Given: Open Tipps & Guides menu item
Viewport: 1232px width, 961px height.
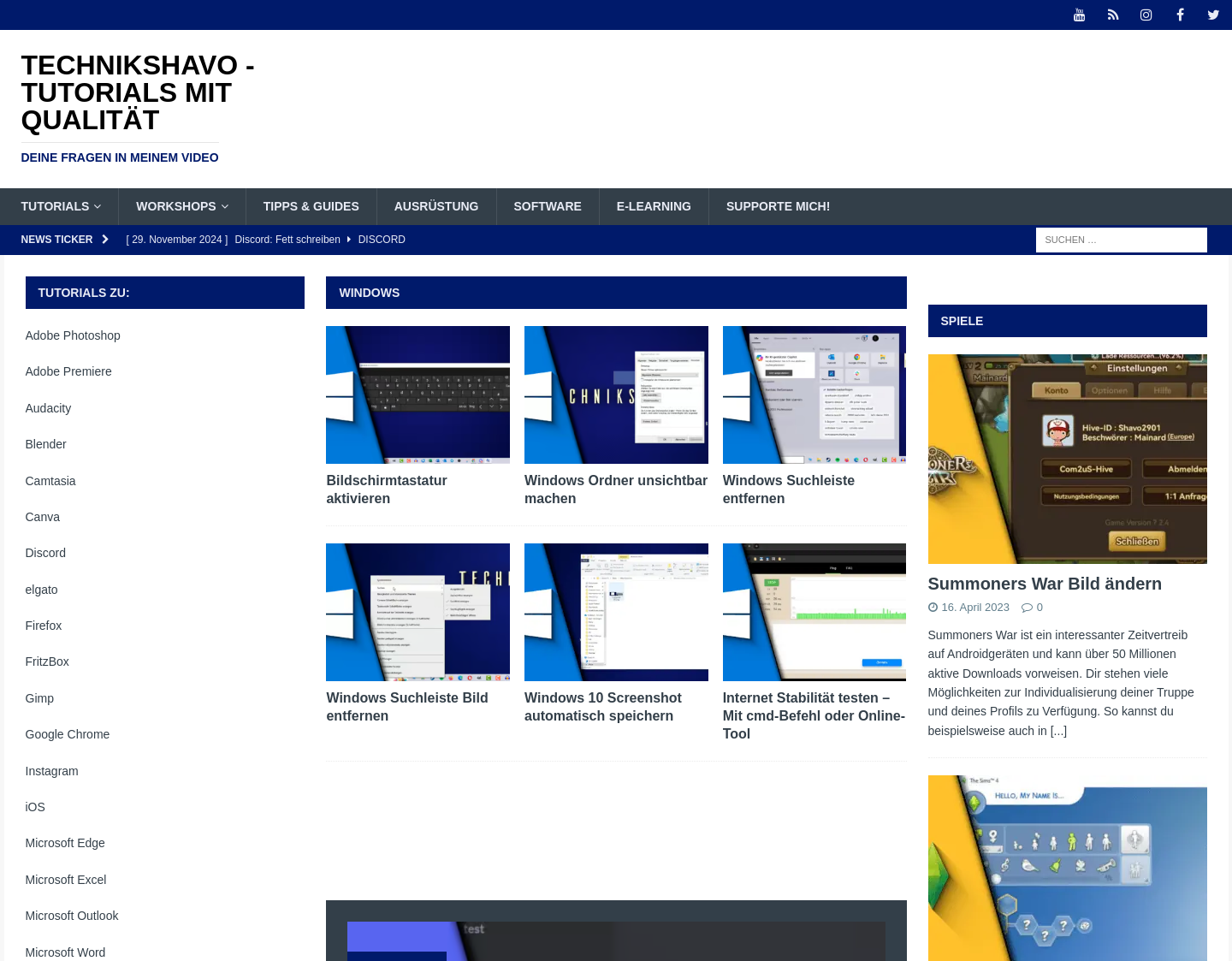Looking at the screenshot, I should [311, 206].
